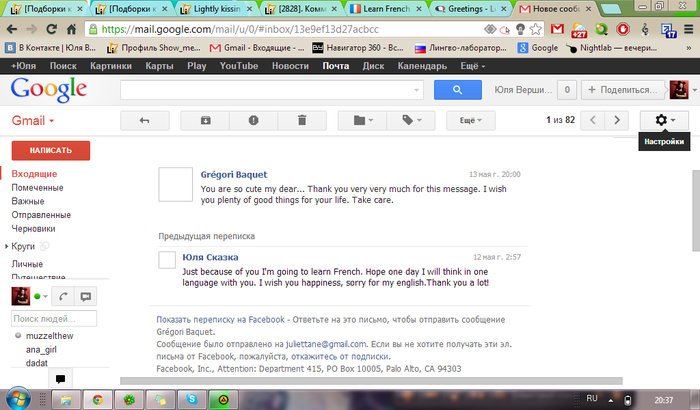Click the notifications counter showing 0
Viewport: 700px width, 410px height.
coord(567,90)
